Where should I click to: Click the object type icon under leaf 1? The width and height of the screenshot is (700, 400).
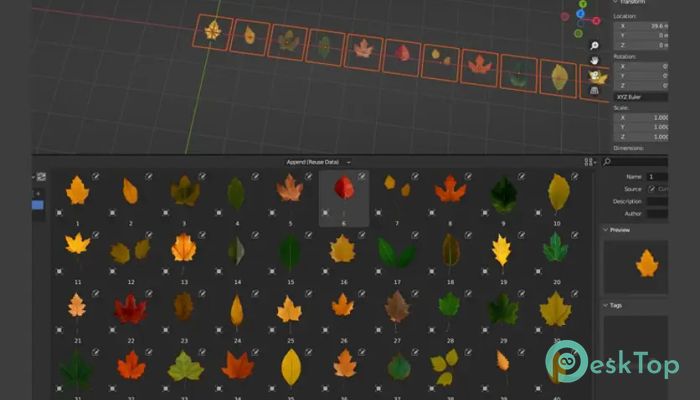click(59, 213)
